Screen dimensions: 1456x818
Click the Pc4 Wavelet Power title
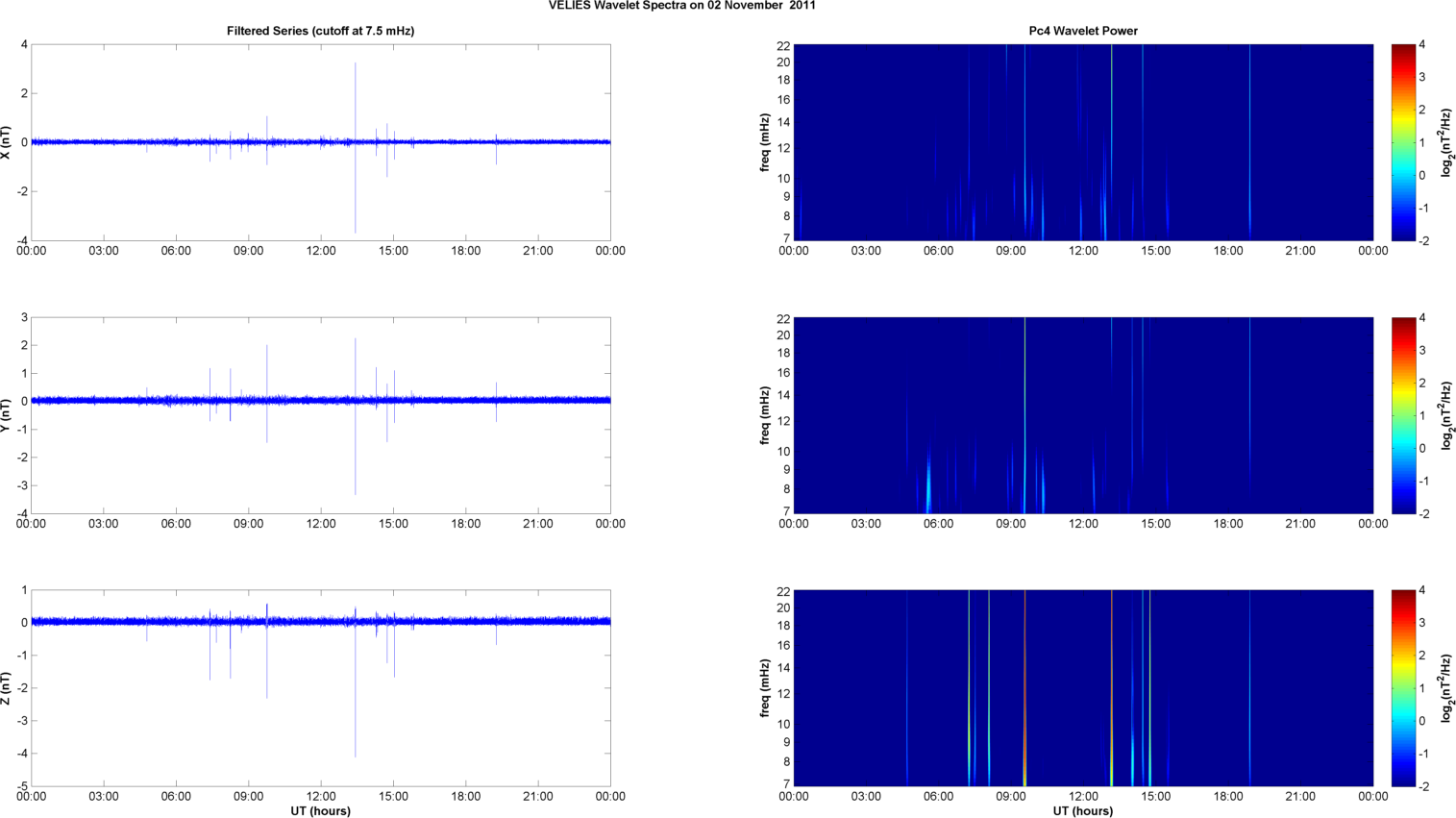point(1082,31)
